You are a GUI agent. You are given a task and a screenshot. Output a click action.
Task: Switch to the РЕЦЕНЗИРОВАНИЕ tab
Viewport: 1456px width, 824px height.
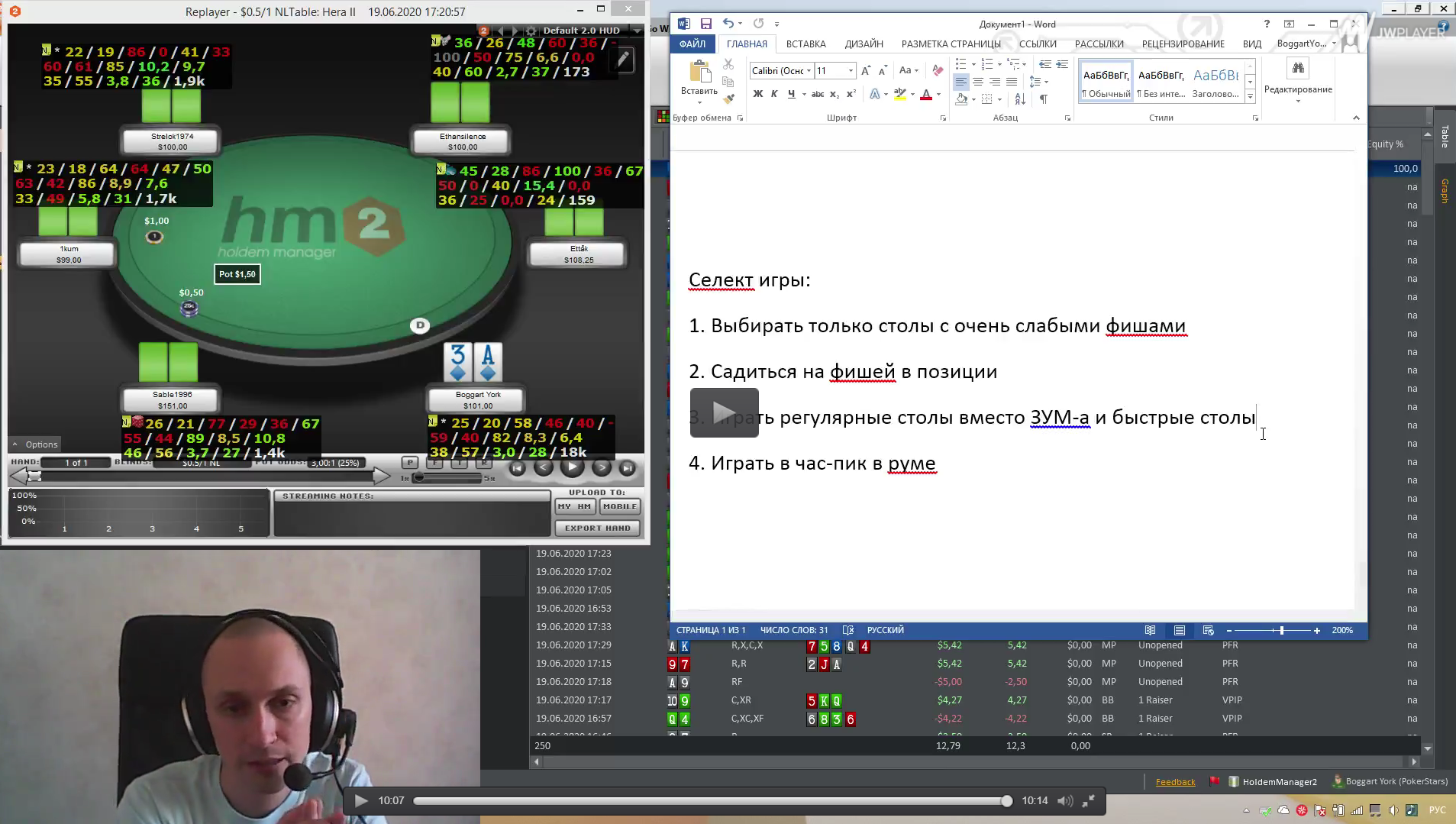[x=1183, y=44]
